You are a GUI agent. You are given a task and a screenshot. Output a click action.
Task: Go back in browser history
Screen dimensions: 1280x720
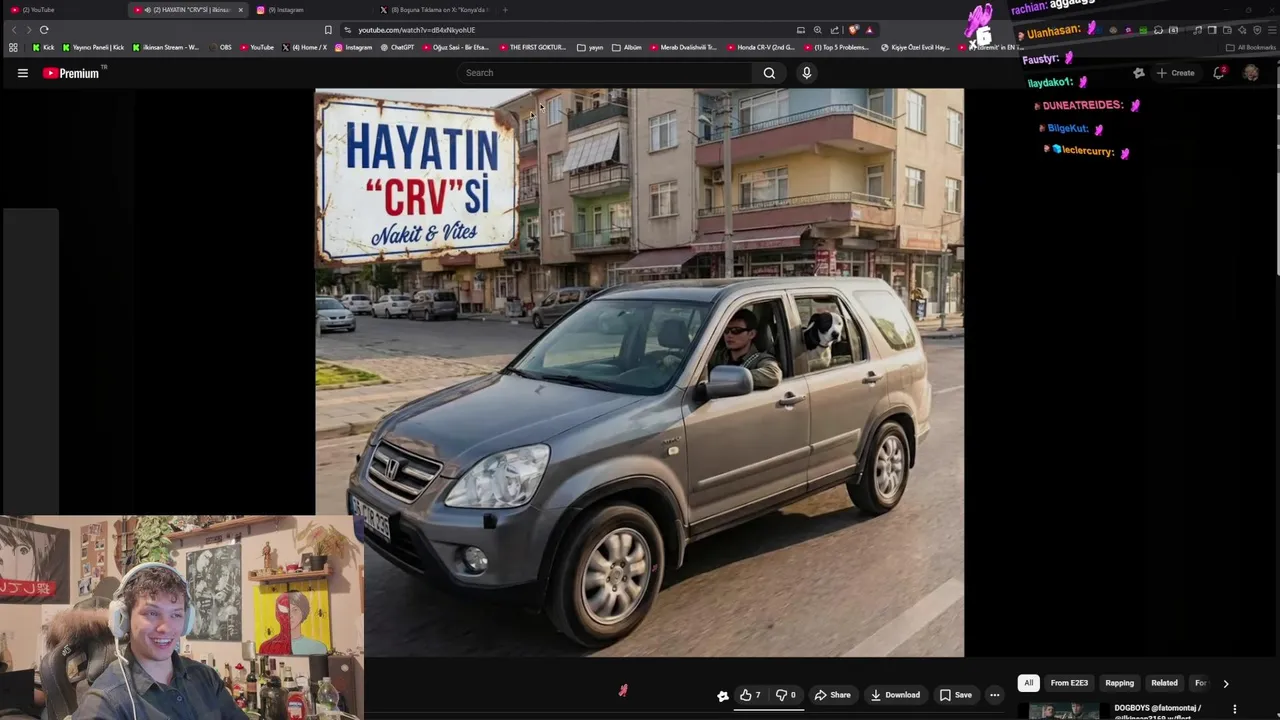[14, 30]
